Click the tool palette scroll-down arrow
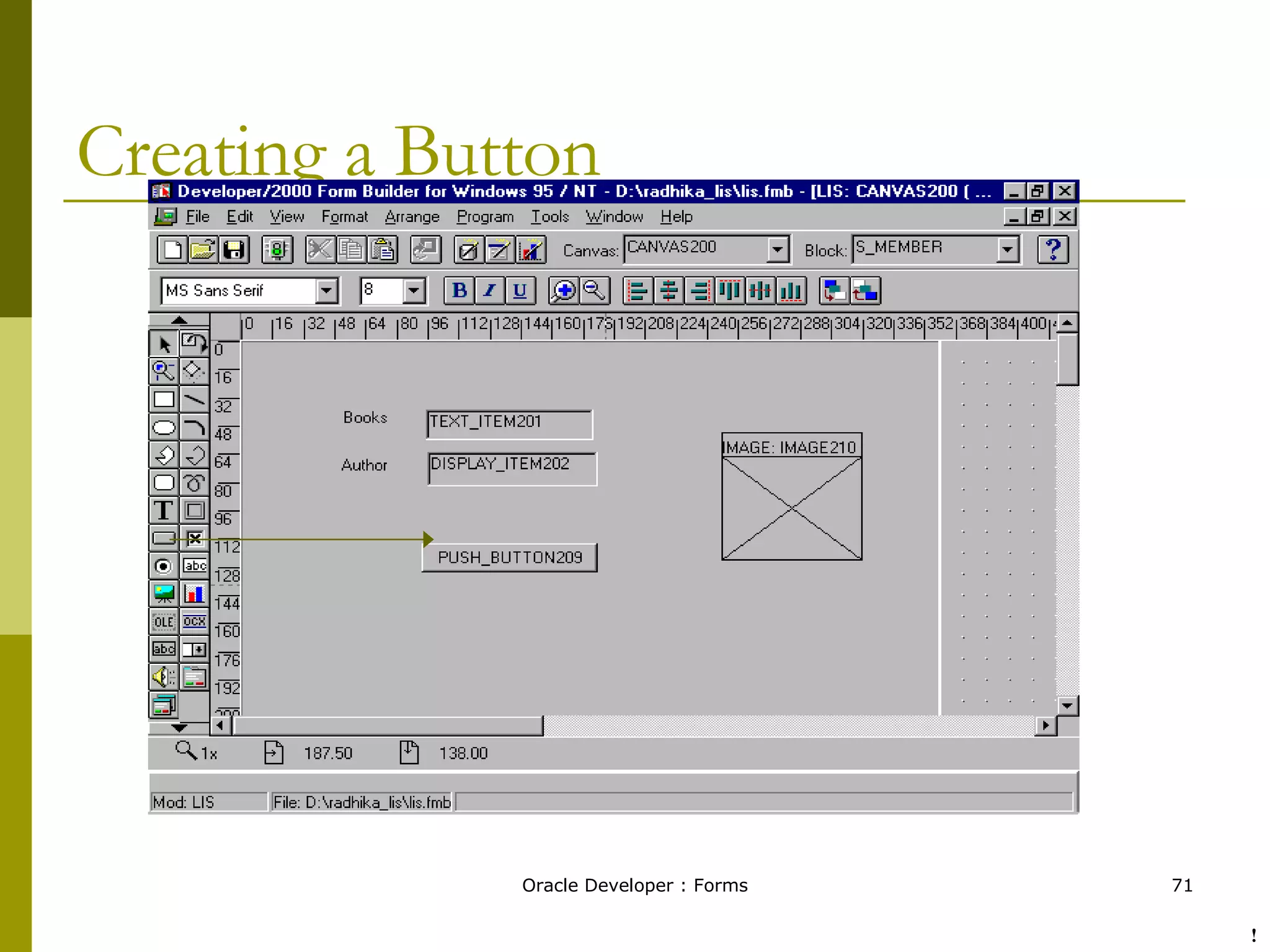 tap(179, 728)
